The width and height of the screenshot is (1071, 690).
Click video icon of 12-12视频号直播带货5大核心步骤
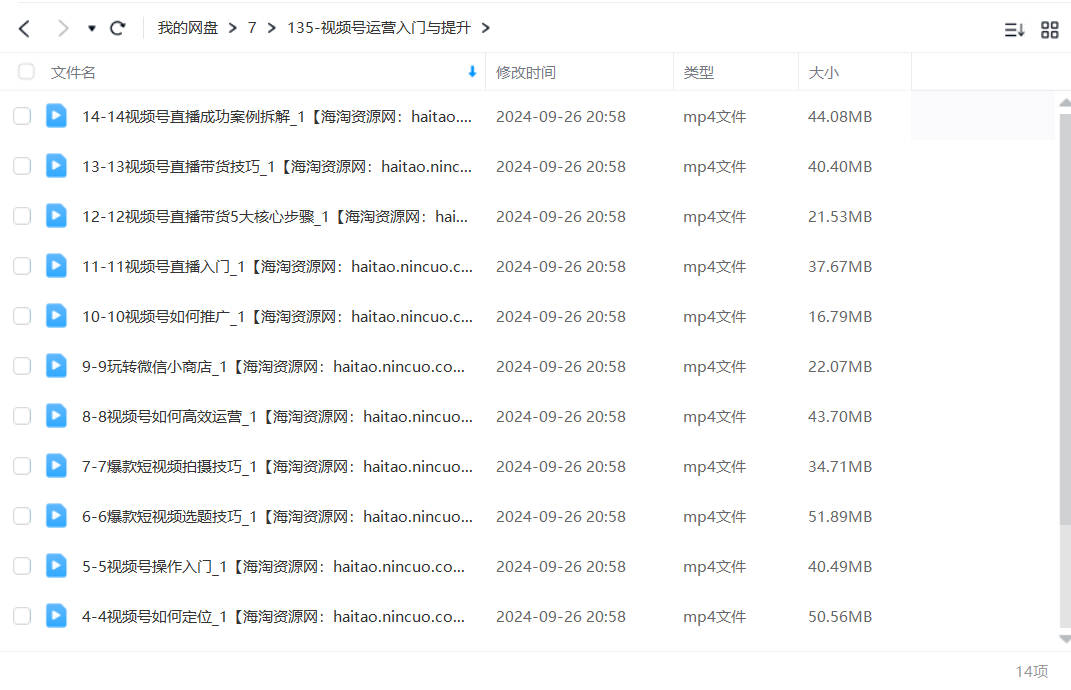[x=56, y=215]
